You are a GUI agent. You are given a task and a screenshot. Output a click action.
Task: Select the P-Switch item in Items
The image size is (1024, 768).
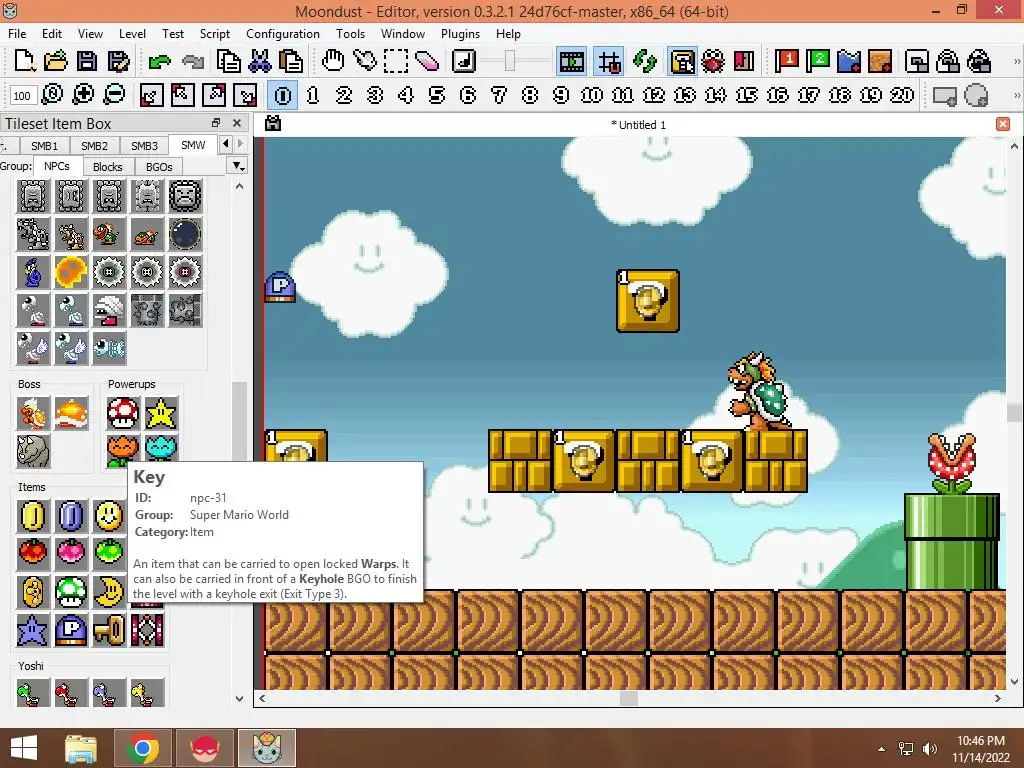tap(71, 630)
